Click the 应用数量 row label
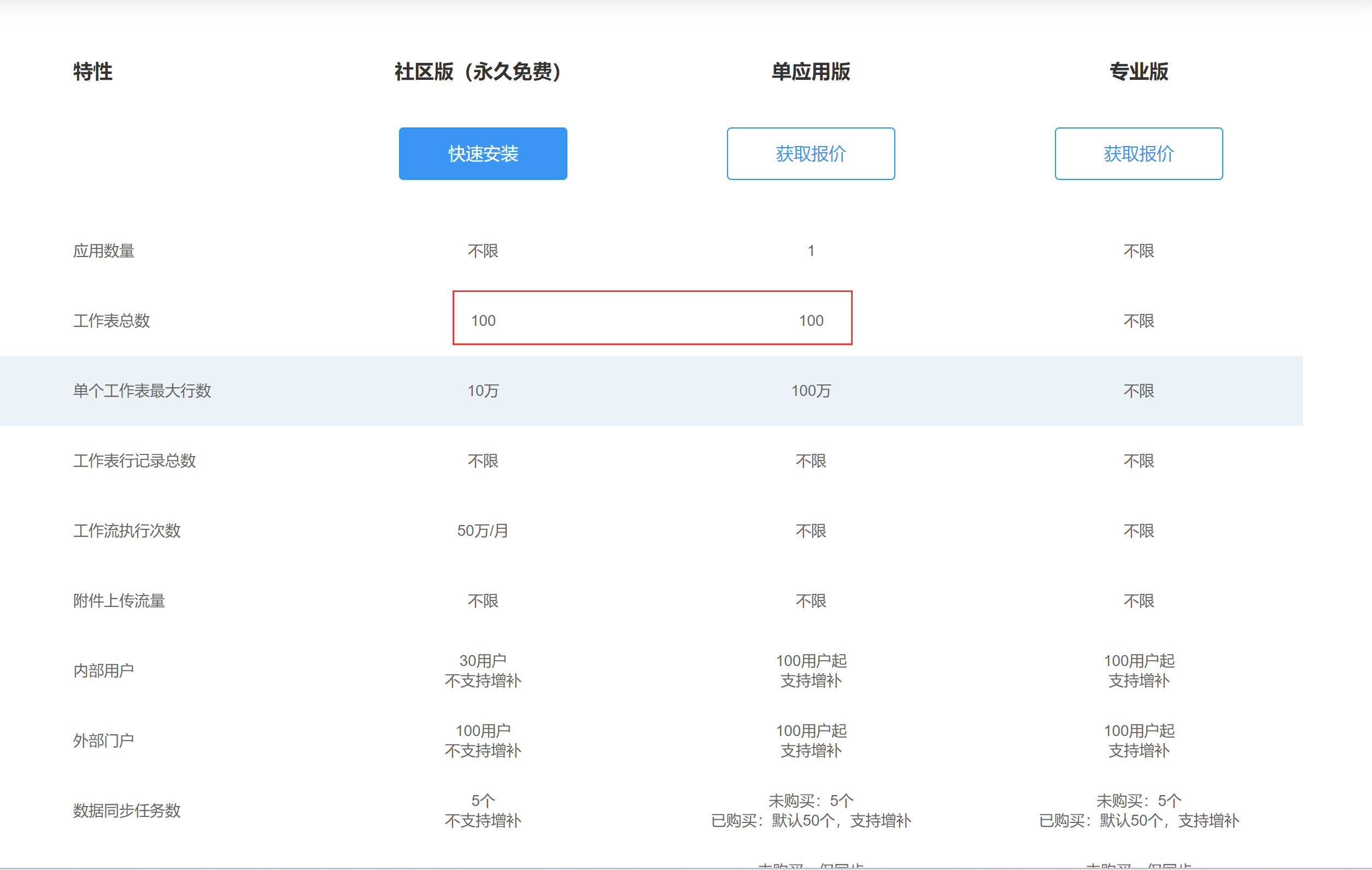This screenshot has width=1372, height=870. (x=104, y=251)
